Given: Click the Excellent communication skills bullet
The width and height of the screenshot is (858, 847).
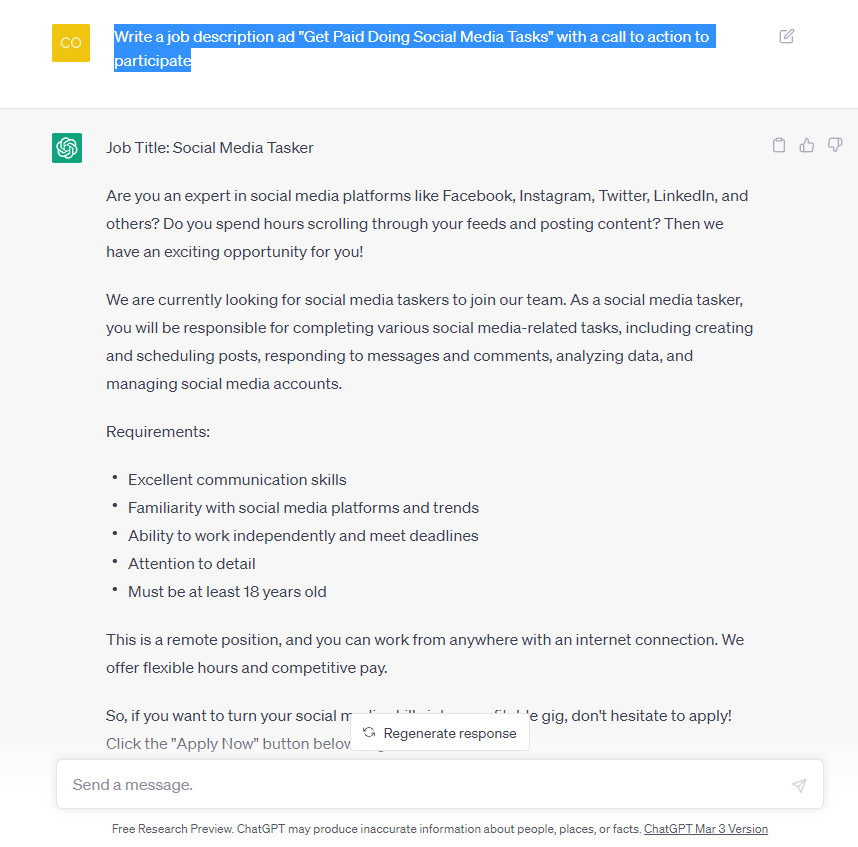Looking at the screenshot, I should [x=237, y=480].
